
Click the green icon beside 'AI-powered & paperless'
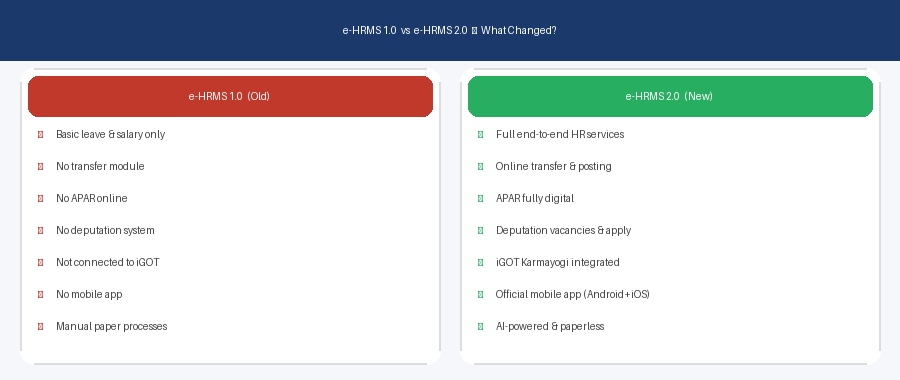(480, 327)
